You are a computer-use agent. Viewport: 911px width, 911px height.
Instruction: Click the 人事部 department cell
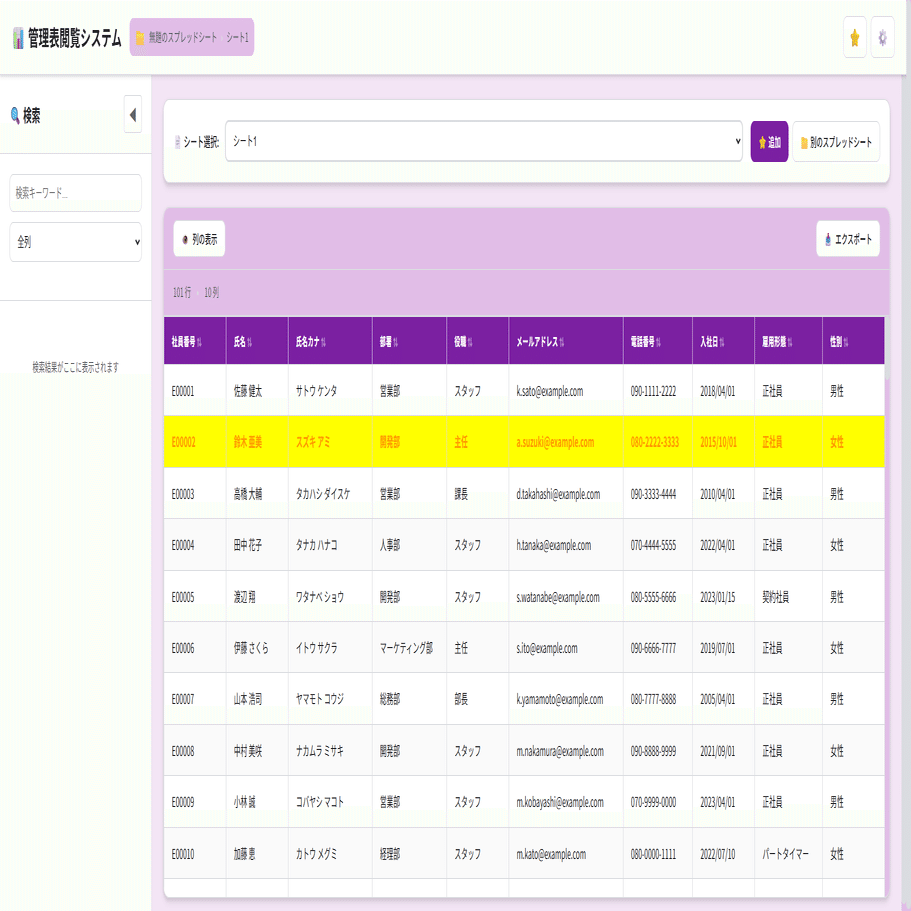click(x=409, y=545)
